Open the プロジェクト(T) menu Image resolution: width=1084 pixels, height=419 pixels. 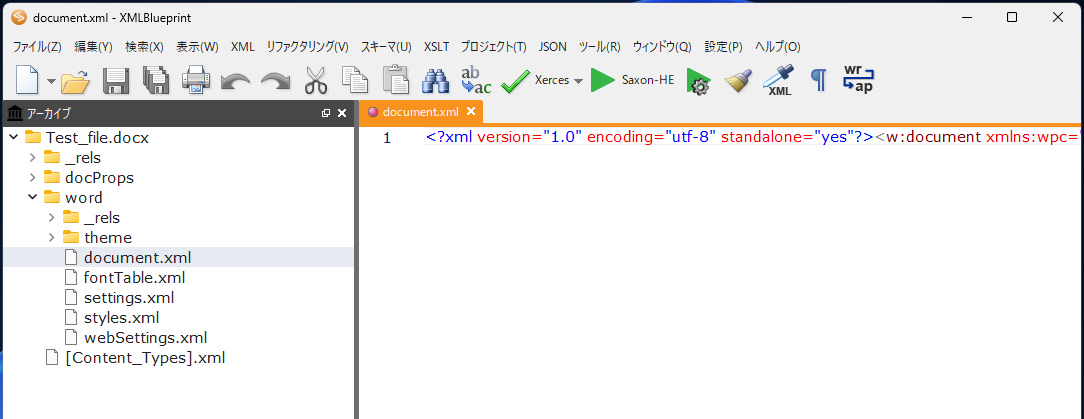coord(494,47)
